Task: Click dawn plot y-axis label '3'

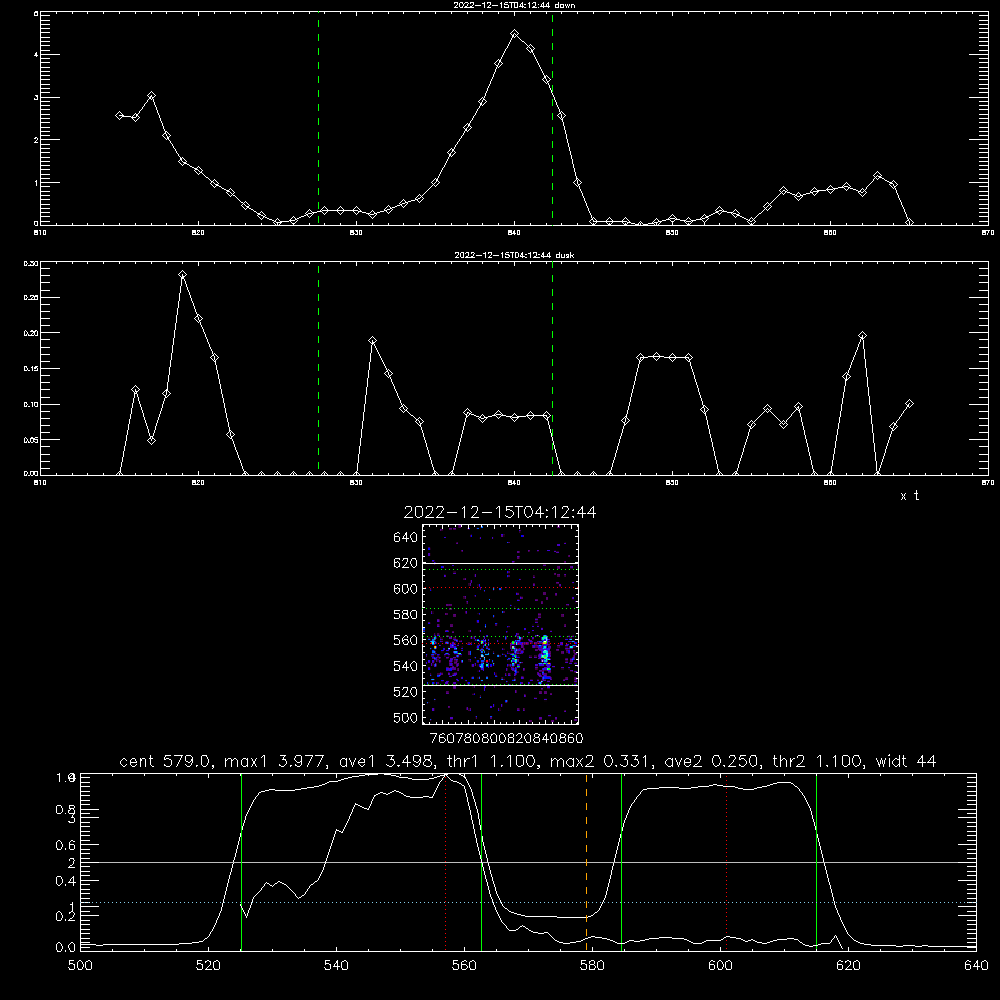Action: tap(36, 97)
